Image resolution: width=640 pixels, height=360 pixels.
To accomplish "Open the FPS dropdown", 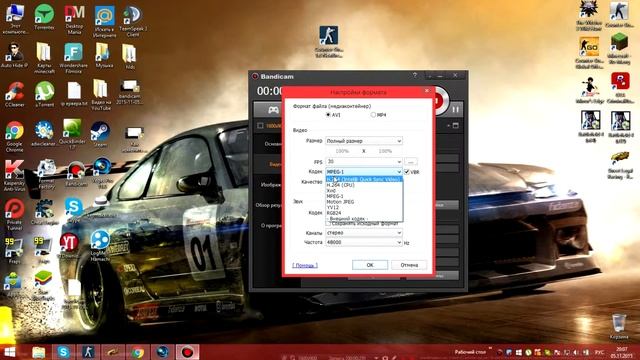I will (364, 162).
